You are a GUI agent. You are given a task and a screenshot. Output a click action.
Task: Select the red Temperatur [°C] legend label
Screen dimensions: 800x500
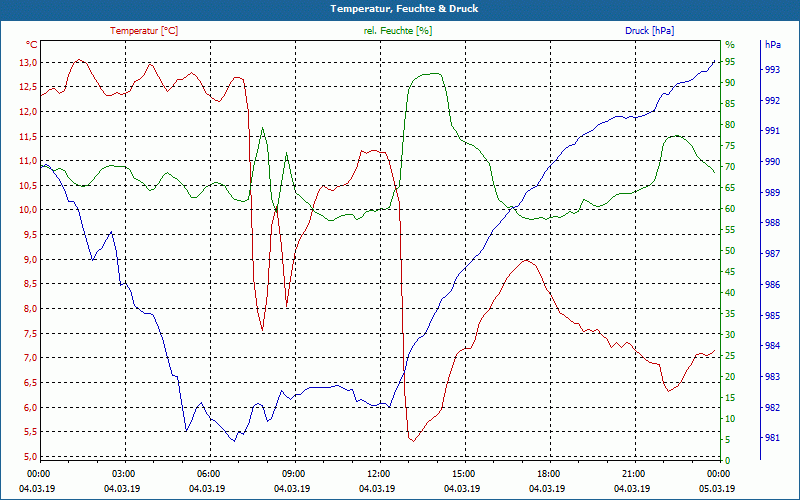pos(144,31)
